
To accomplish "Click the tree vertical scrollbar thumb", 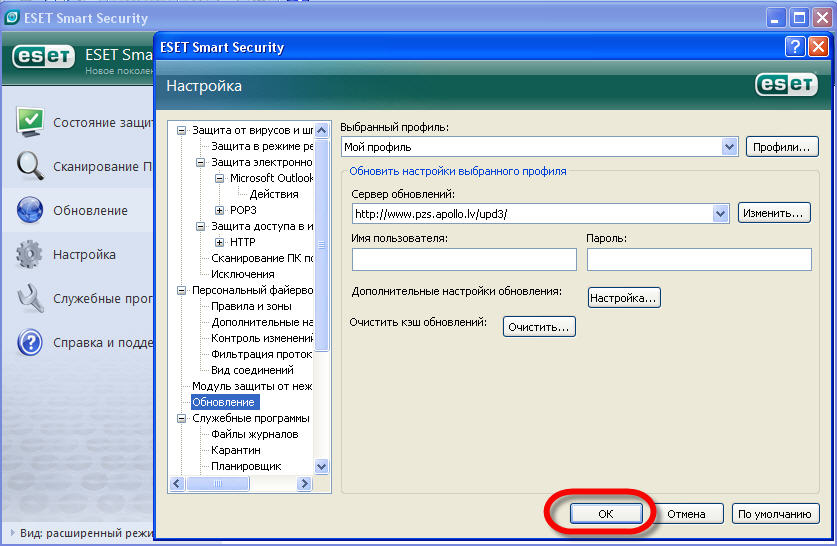I will click(321, 245).
